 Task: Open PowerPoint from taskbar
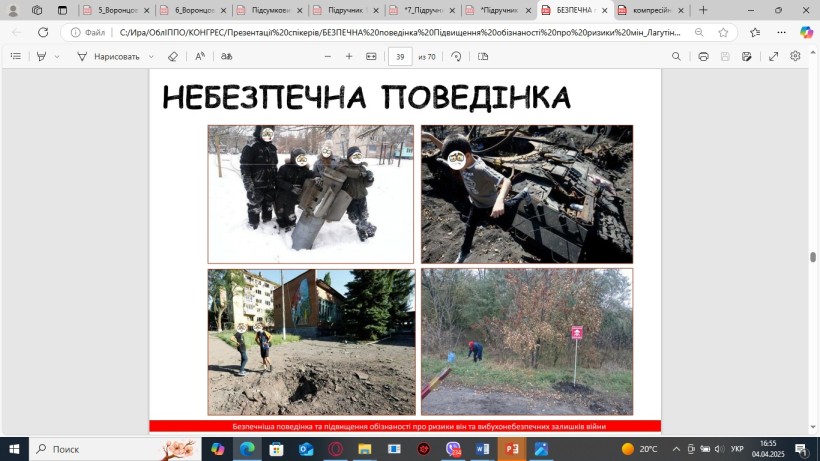coord(512,449)
